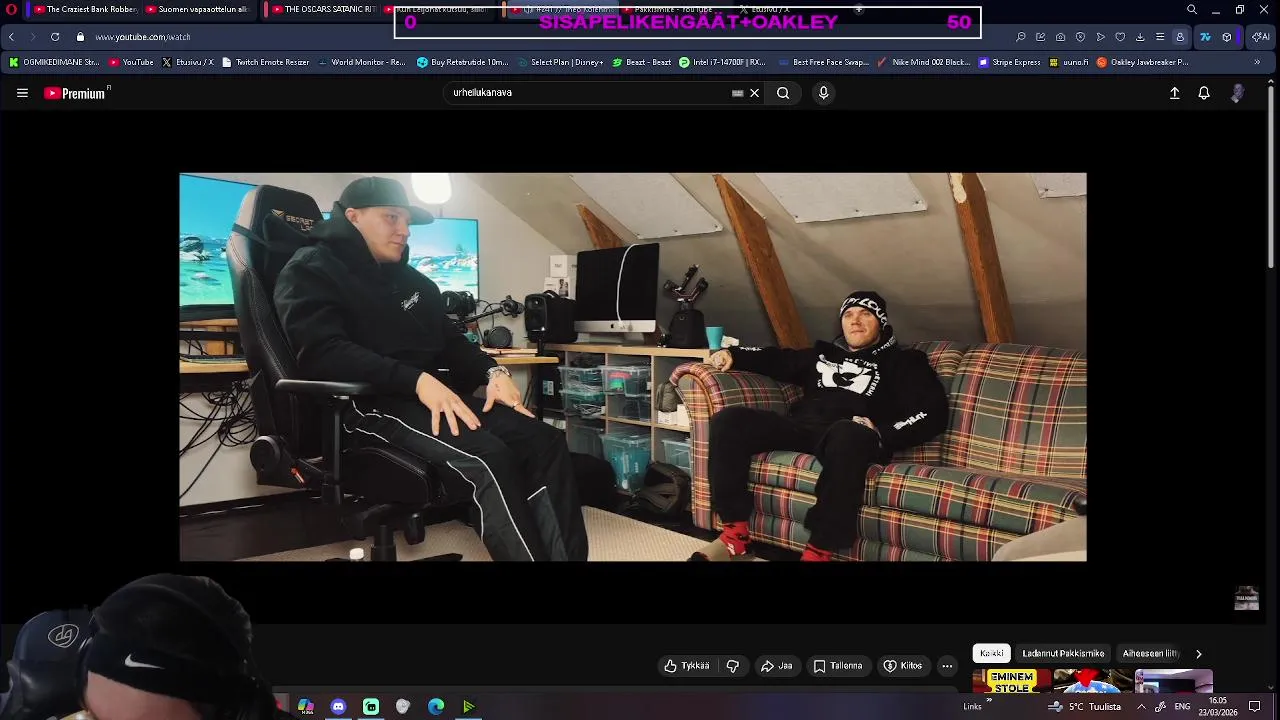Image resolution: width=1280 pixels, height=720 pixels.
Task: Open the heart bookmark icon in toolbar
Action: point(1120,37)
